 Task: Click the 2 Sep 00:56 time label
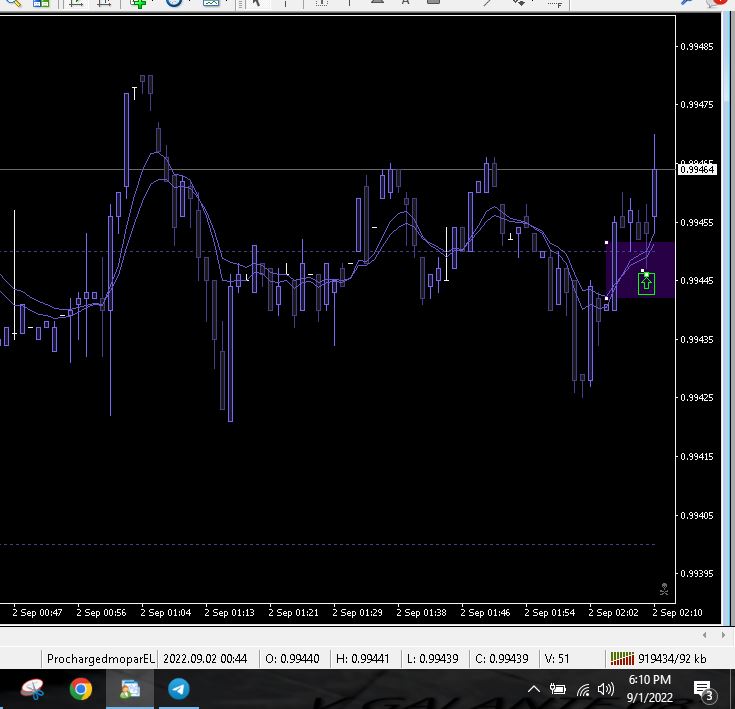point(101,612)
